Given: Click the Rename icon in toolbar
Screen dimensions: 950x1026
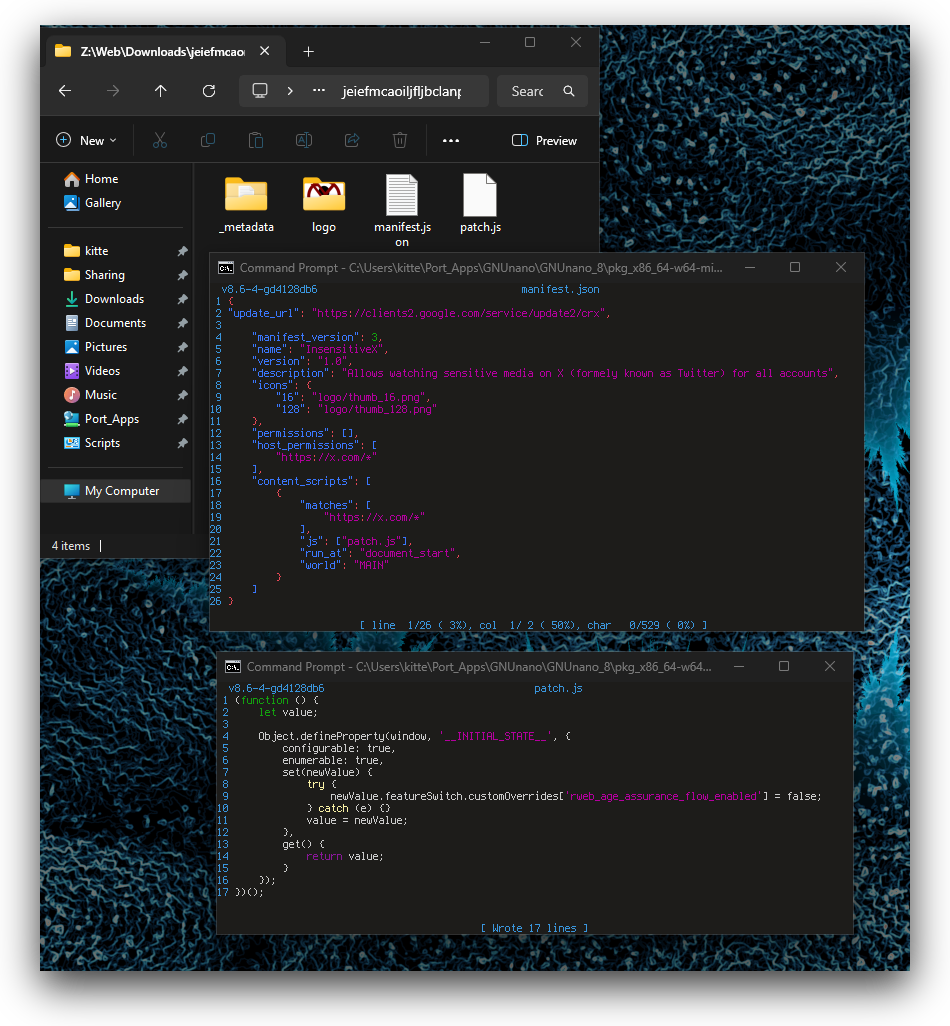Looking at the screenshot, I should pyautogui.click(x=304, y=140).
